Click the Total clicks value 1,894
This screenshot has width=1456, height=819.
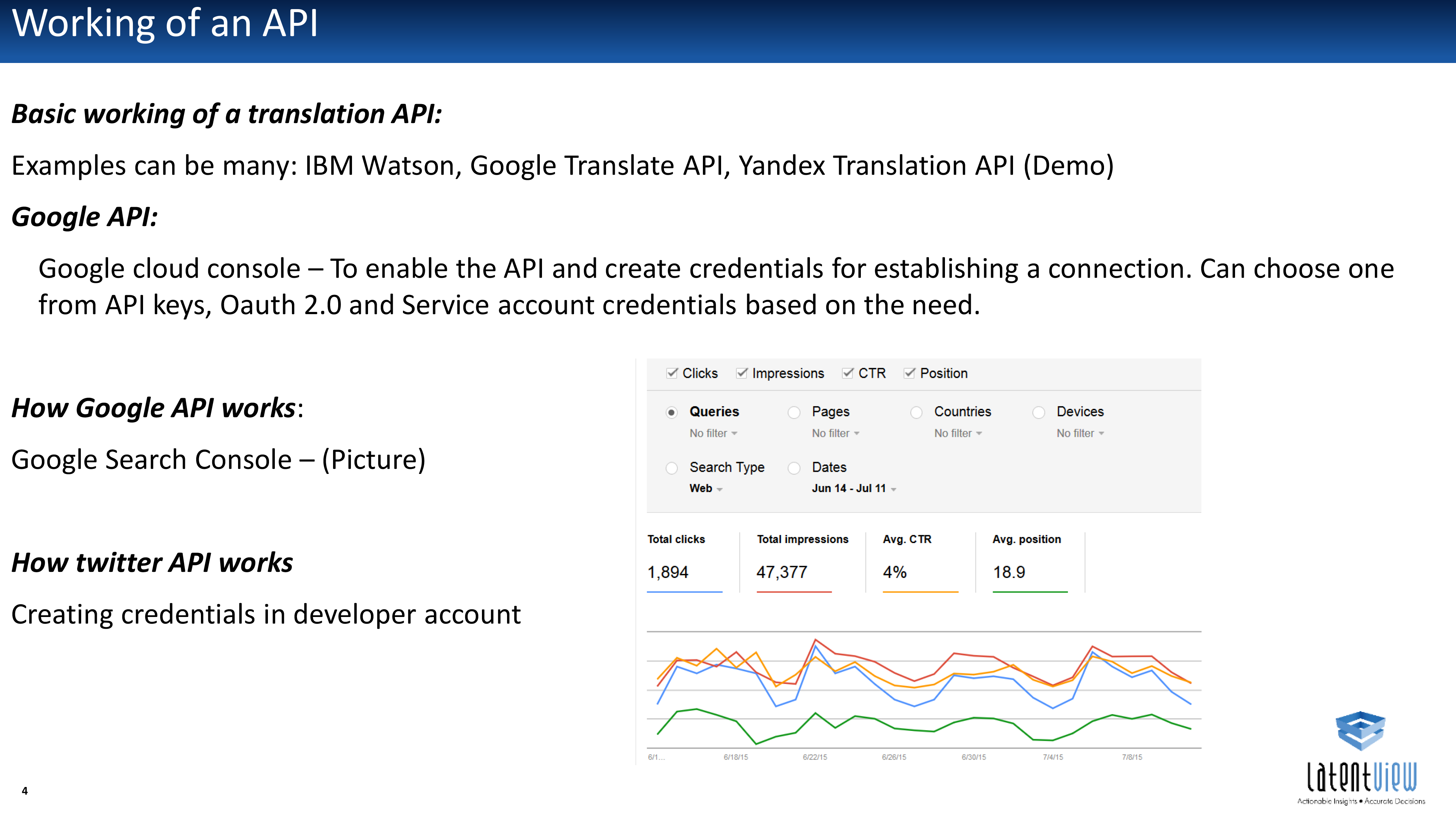tap(668, 572)
